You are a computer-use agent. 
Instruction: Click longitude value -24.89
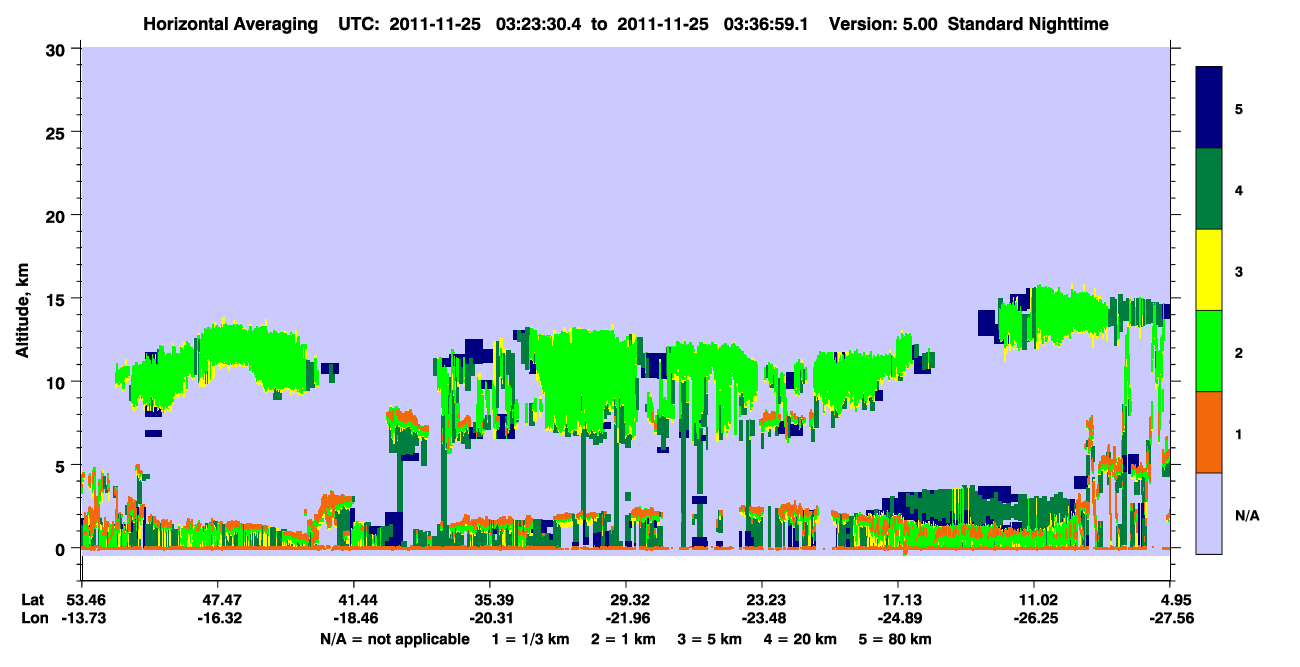pos(899,618)
